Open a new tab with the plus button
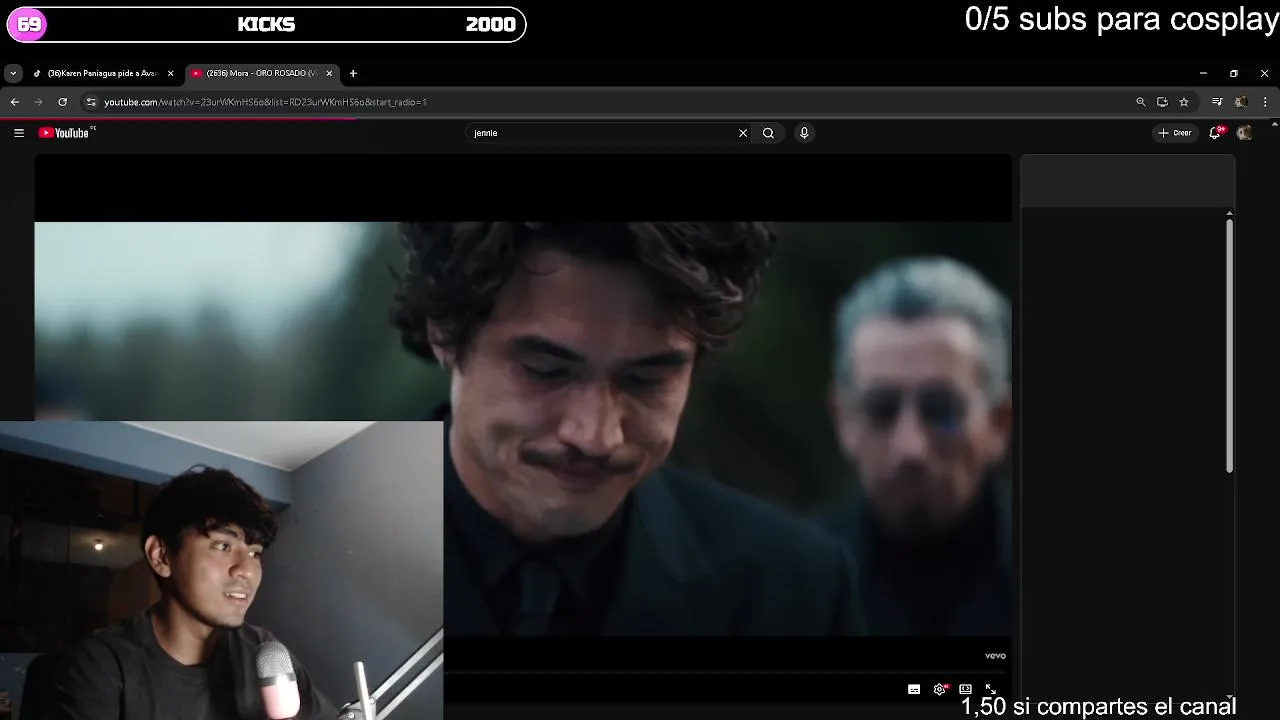 (353, 73)
